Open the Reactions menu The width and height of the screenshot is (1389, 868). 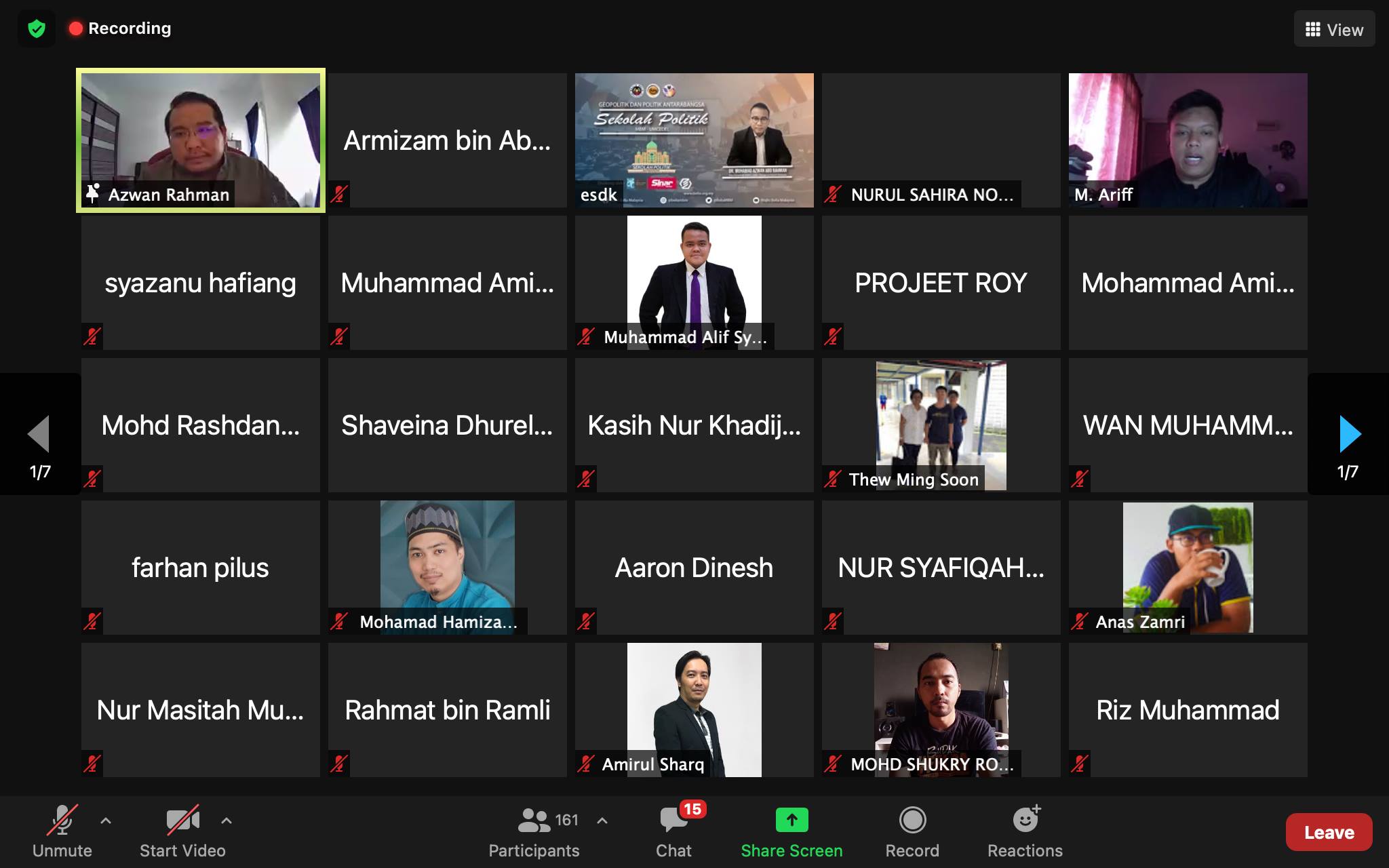(x=1025, y=831)
